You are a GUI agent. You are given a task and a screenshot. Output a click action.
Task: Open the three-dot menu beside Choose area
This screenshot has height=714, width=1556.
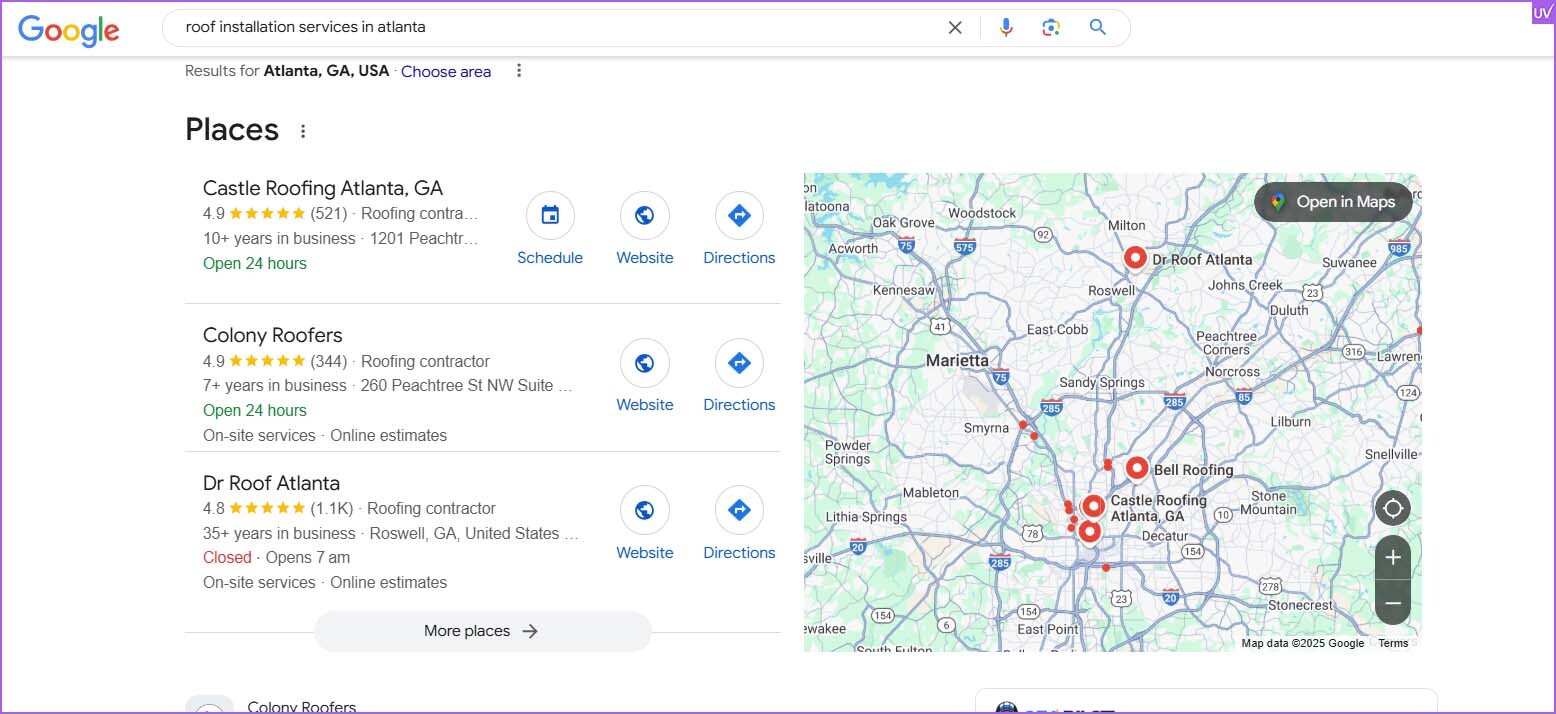click(x=518, y=70)
